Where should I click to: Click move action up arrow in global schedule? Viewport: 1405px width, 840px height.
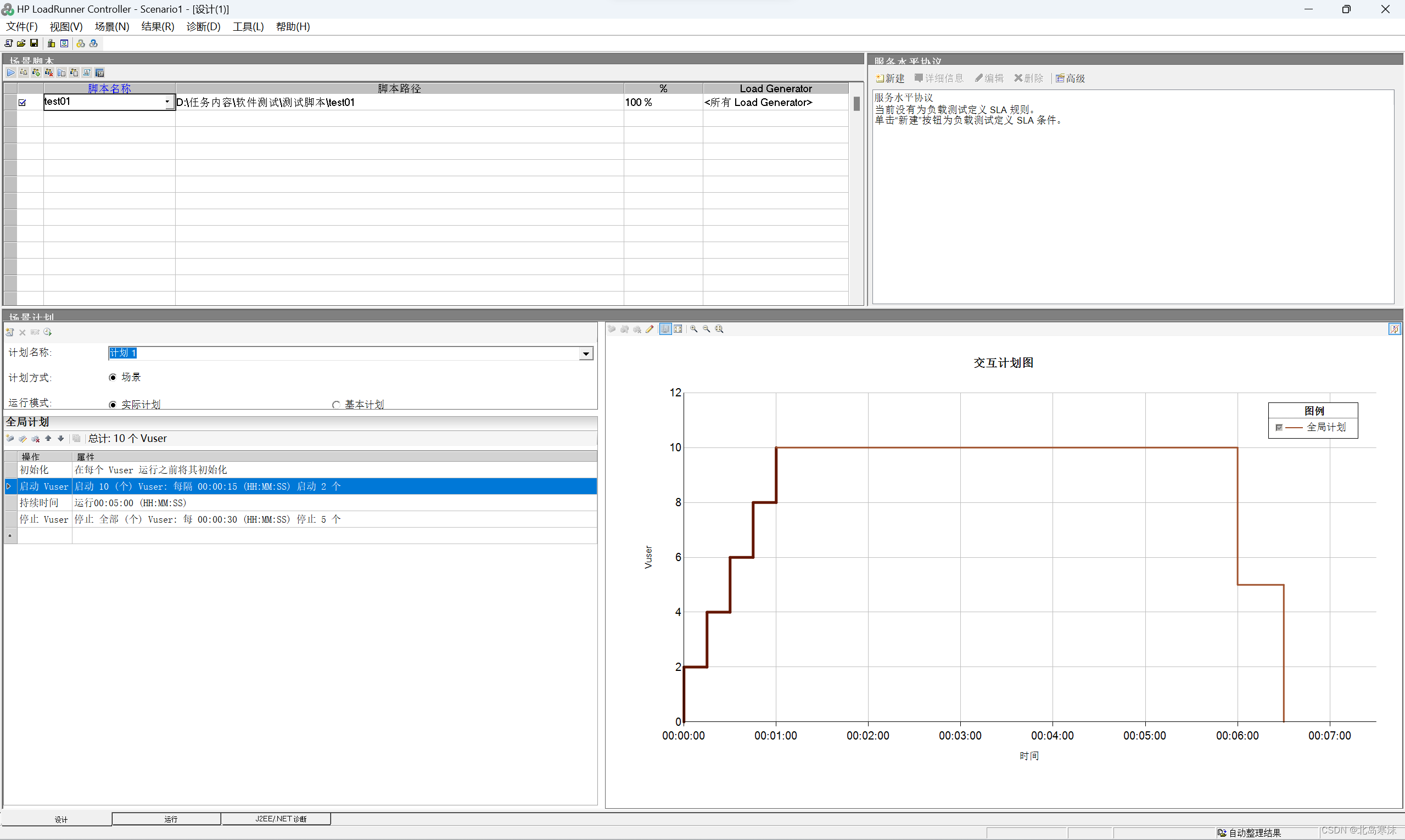click(x=48, y=439)
